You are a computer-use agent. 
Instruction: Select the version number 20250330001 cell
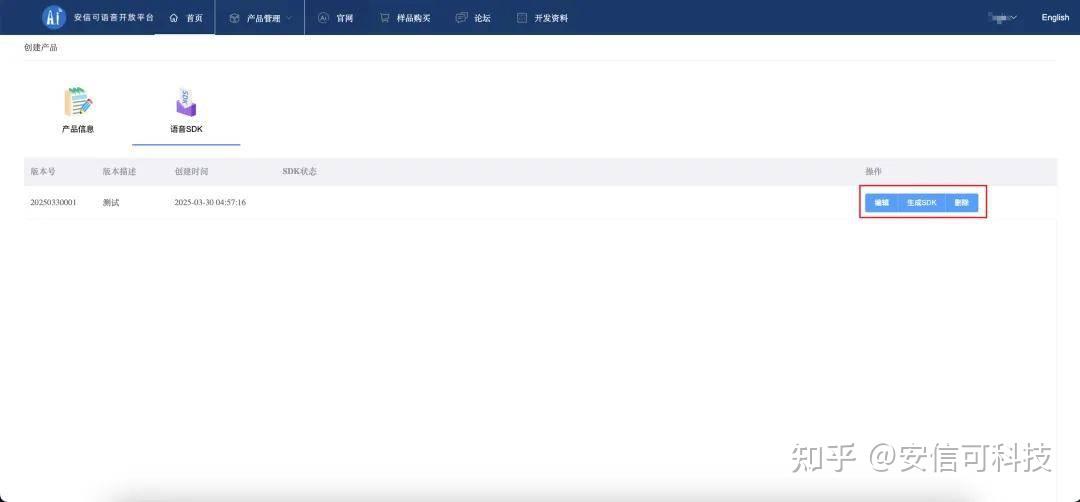[x=53, y=202]
